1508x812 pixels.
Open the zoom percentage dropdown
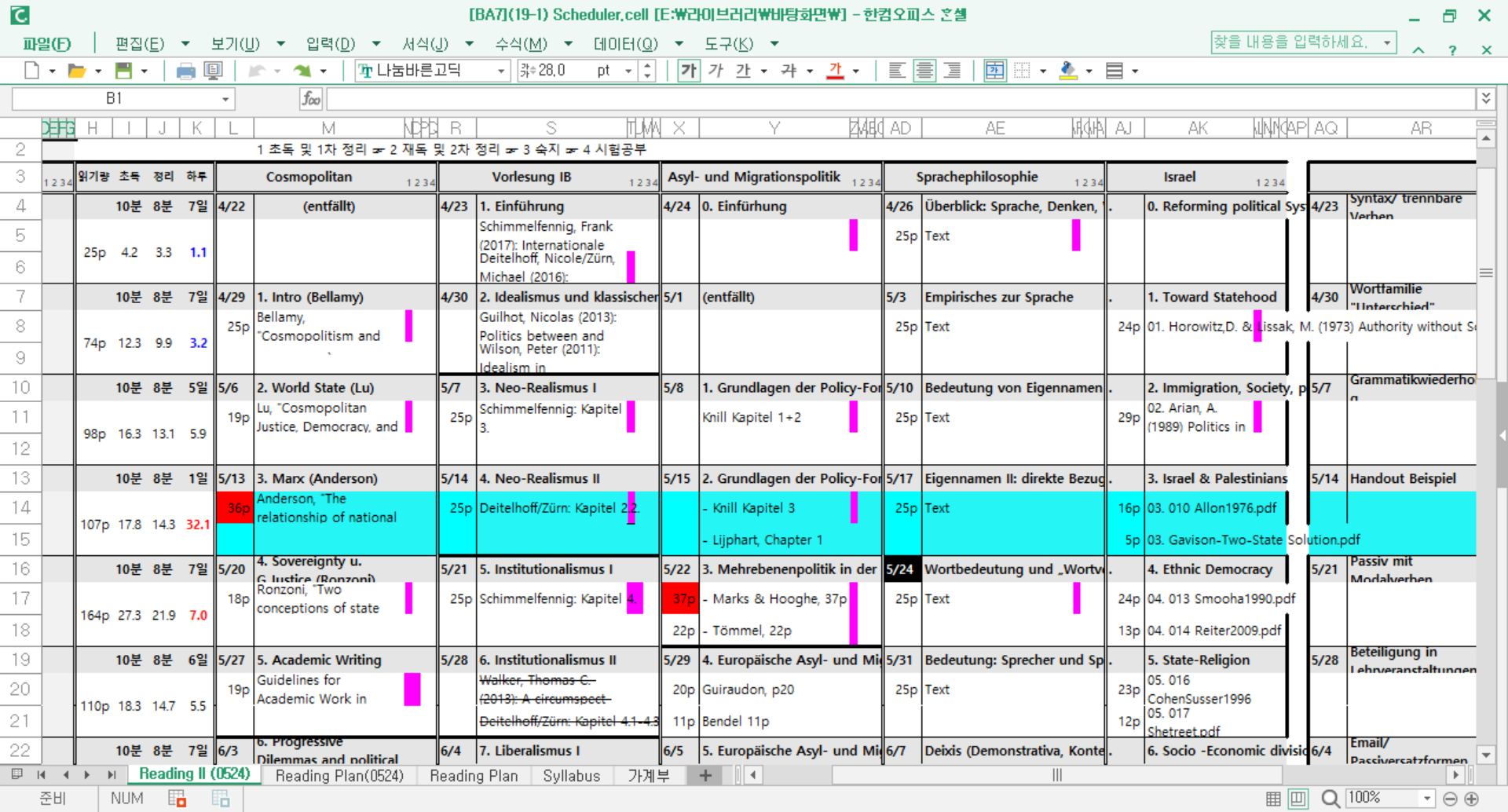1427,799
